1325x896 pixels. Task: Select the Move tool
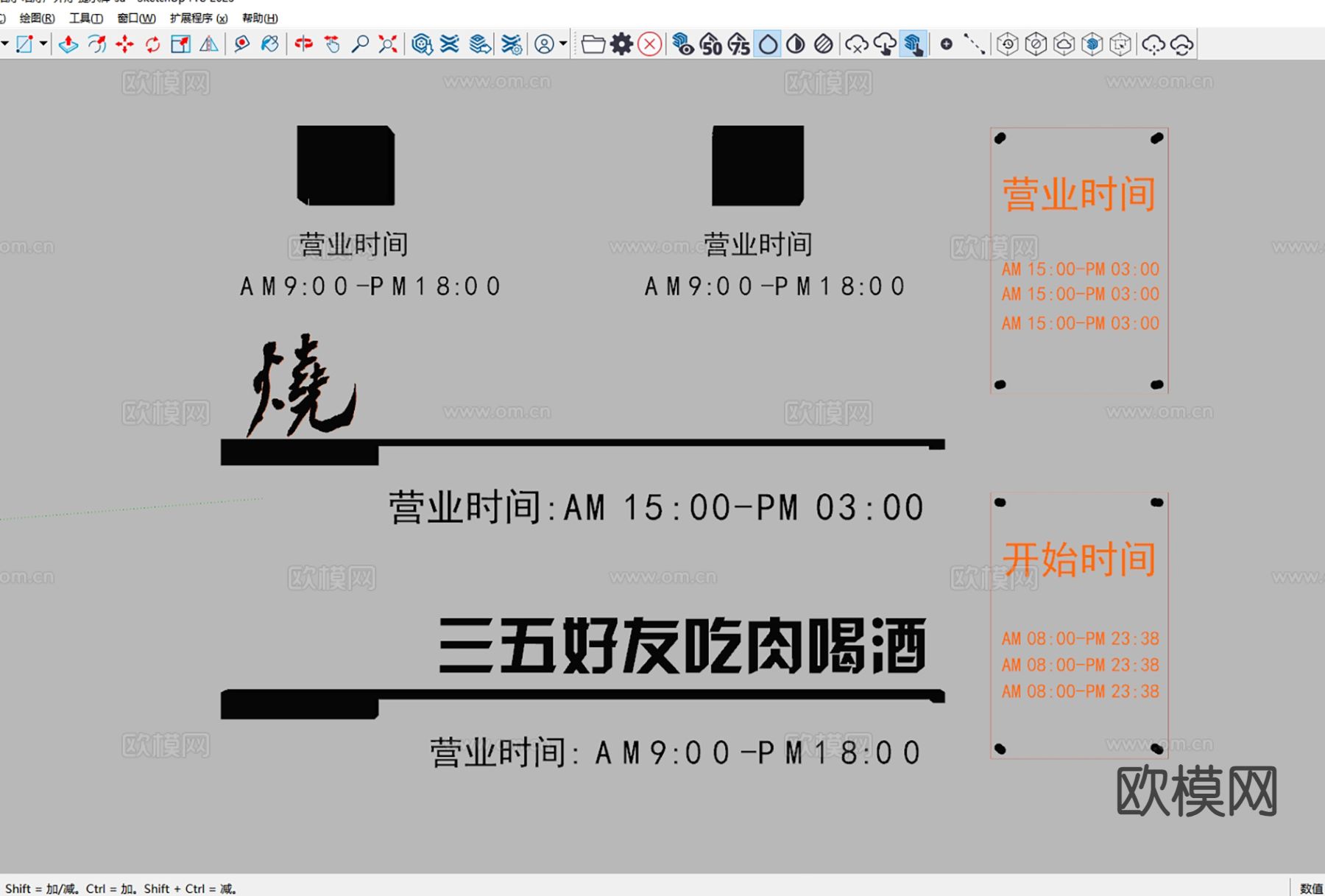click(124, 44)
